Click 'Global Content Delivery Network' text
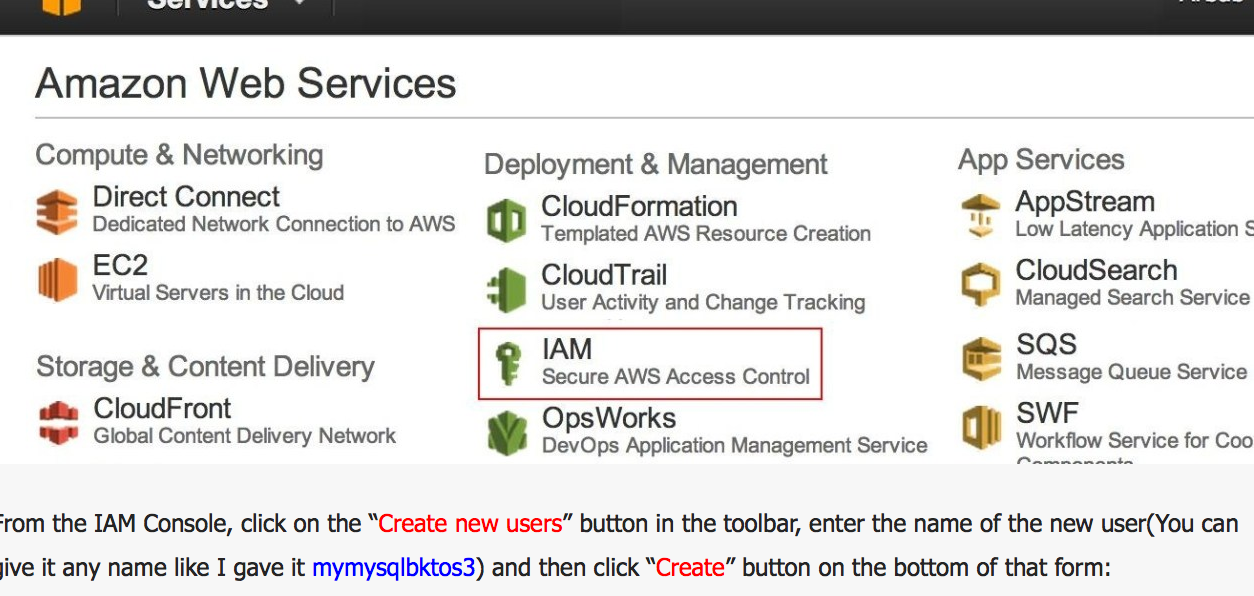 point(245,436)
